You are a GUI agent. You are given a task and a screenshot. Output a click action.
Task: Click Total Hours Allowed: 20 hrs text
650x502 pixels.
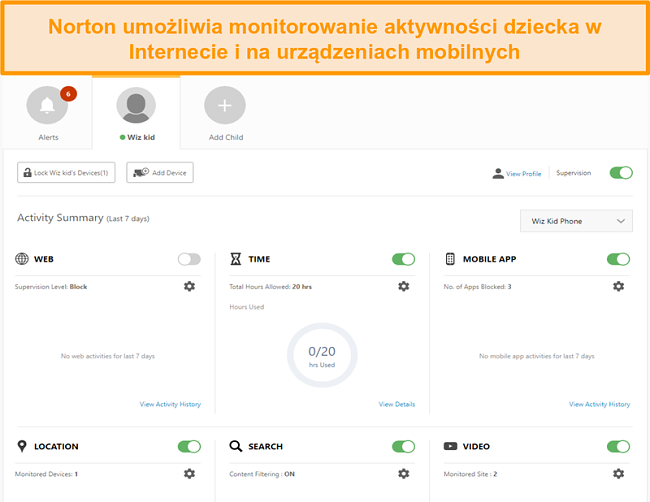(270, 286)
